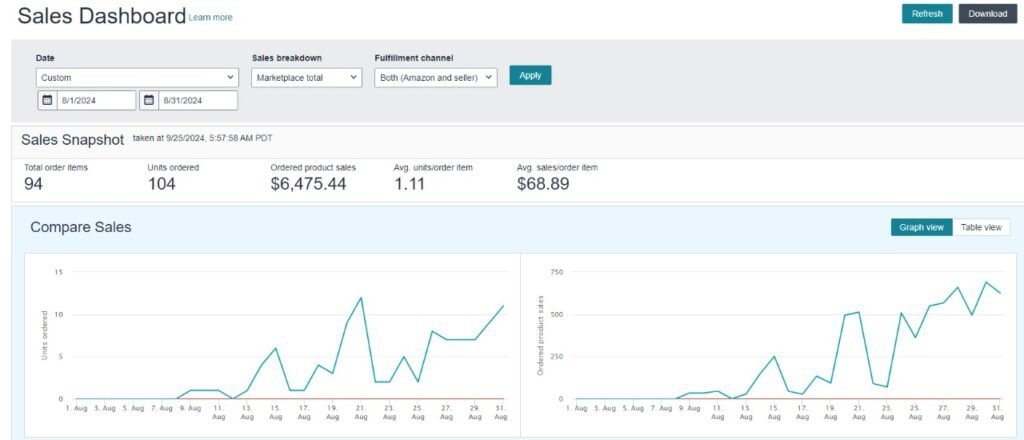
Task: Switch to Graph view
Action: coord(921,227)
